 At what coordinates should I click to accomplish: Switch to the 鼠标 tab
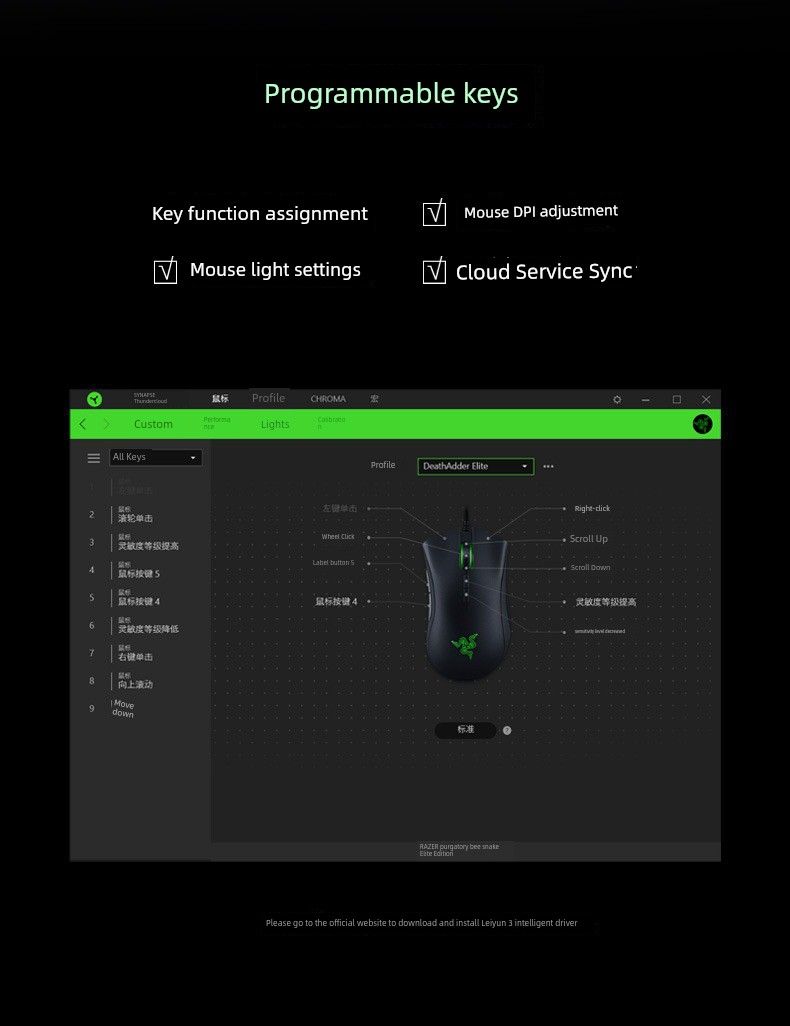[x=220, y=398]
